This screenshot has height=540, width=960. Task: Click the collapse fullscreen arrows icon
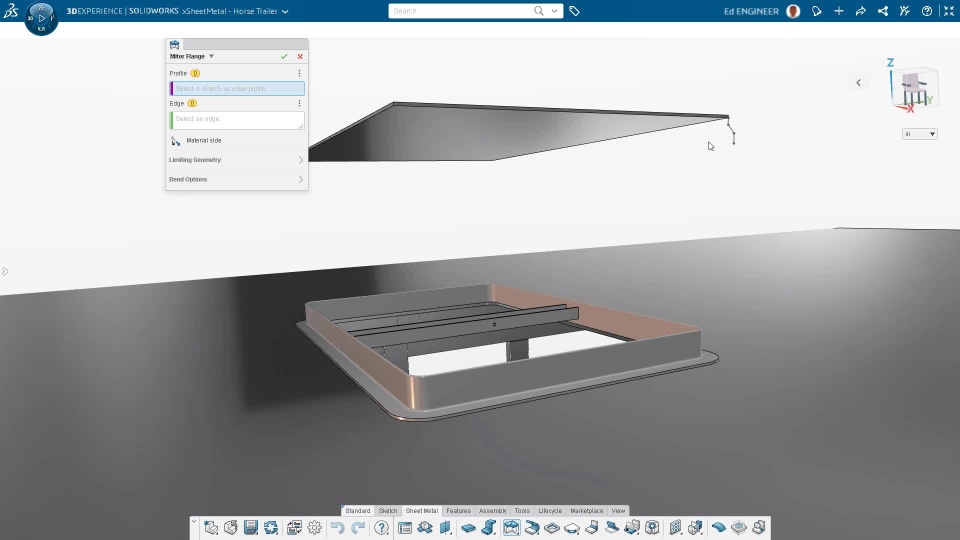[x=948, y=11]
